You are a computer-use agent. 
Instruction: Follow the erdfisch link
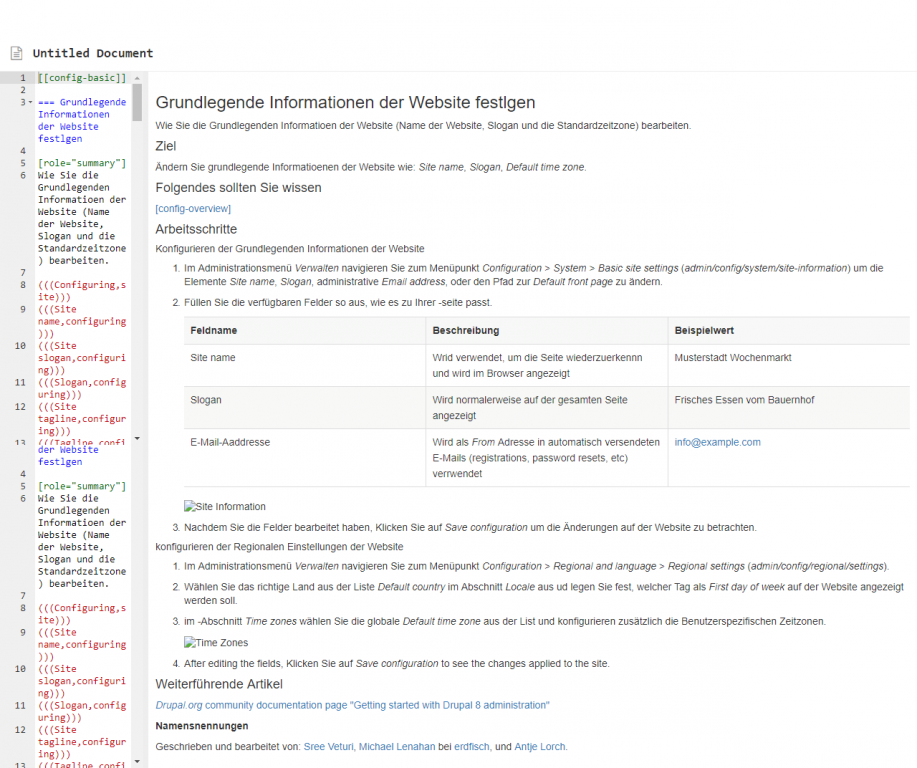pos(471,746)
